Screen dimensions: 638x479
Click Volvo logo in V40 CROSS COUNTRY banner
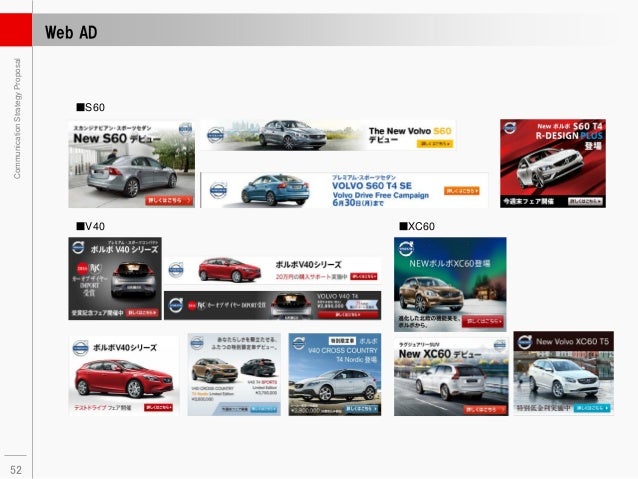click(299, 343)
